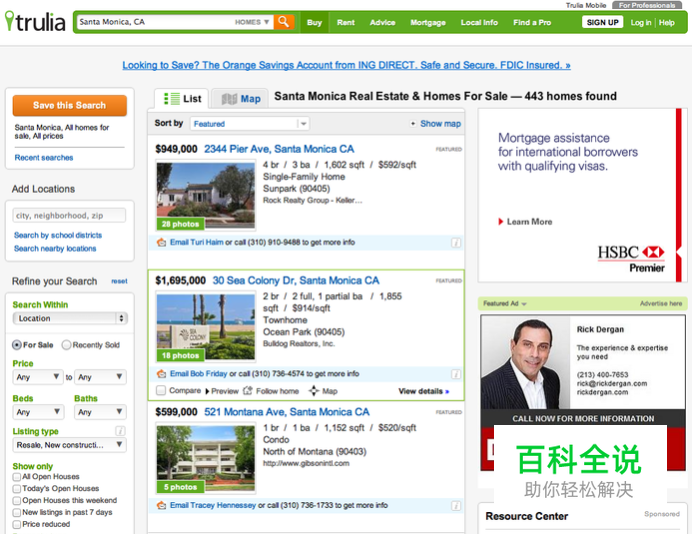Screen dimensions: 692x534
Task: Click email icon beside Email Bob Friday
Action: [x=162, y=374]
